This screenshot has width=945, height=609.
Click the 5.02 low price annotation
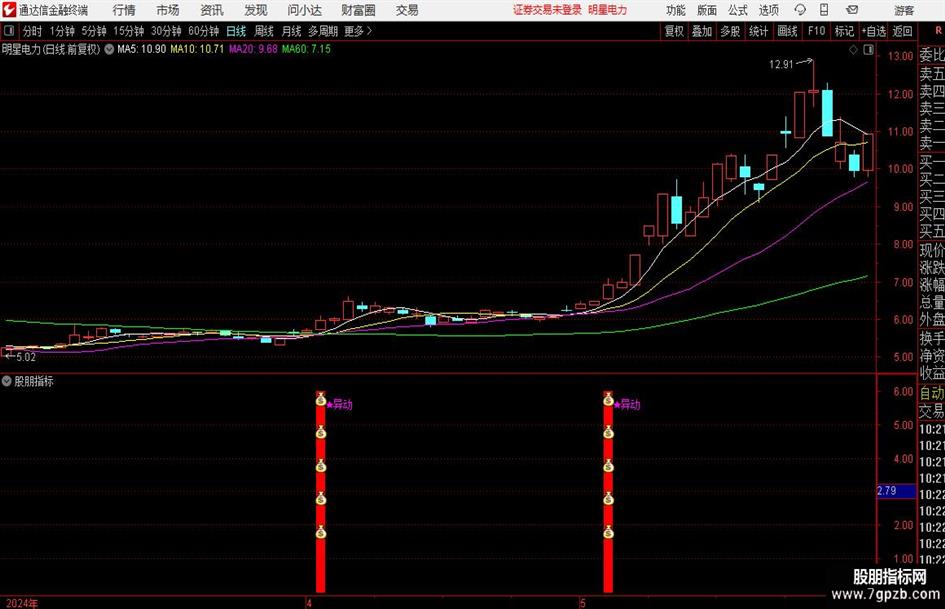25,357
